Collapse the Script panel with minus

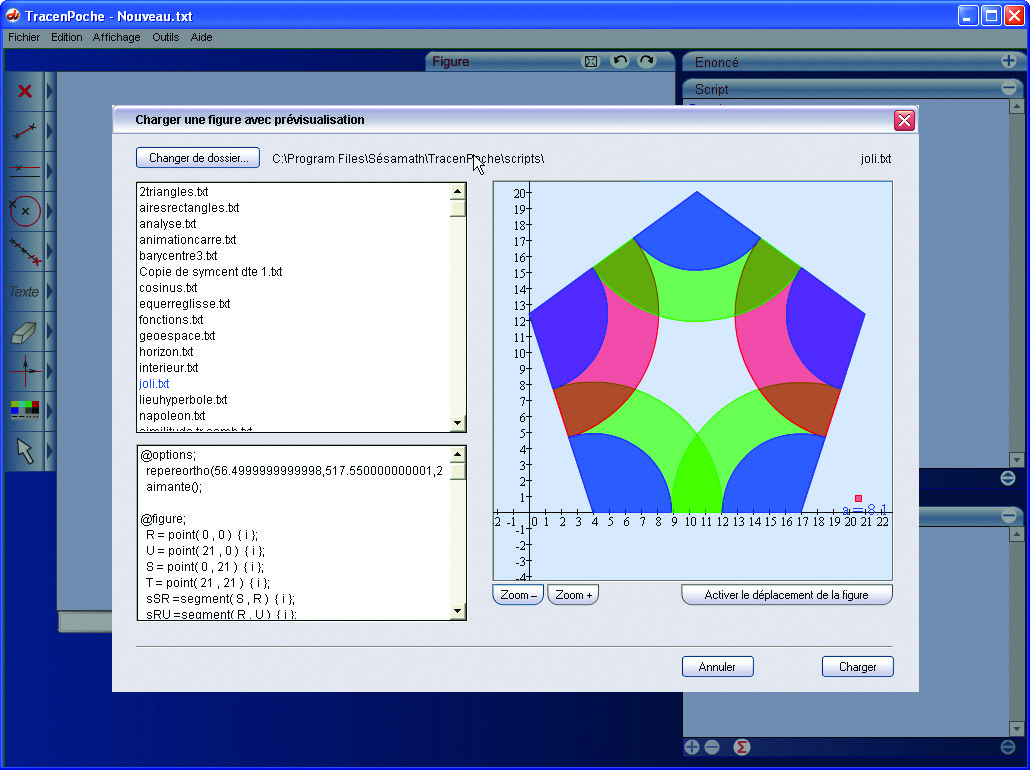[x=1008, y=88]
